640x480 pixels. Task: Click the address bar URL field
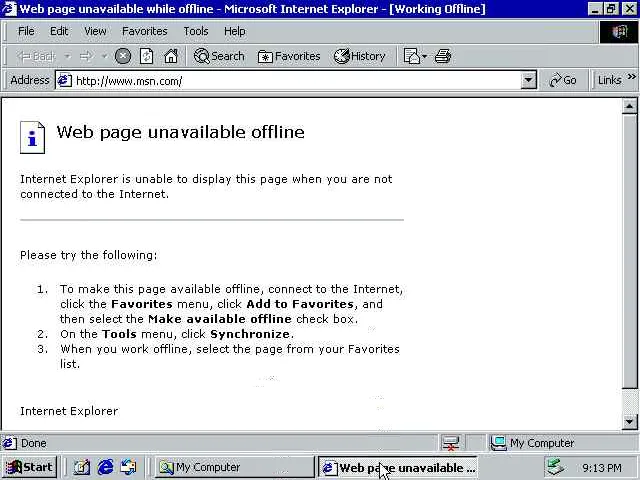click(297, 81)
